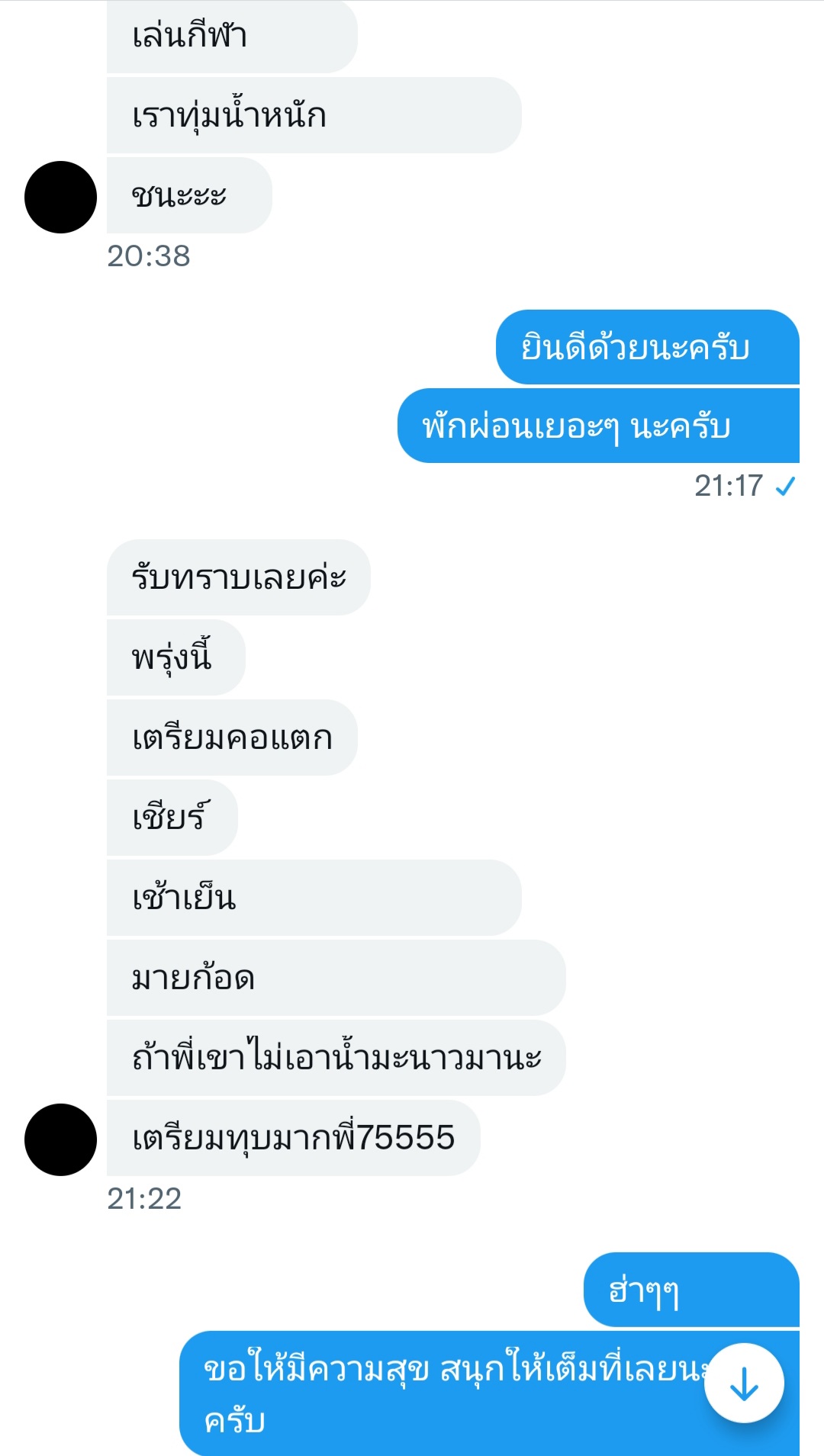Image resolution: width=824 pixels, height=1456 pixels.
Task: Select the message 'เล่นกีฬา'
Action: pos(232,37)
